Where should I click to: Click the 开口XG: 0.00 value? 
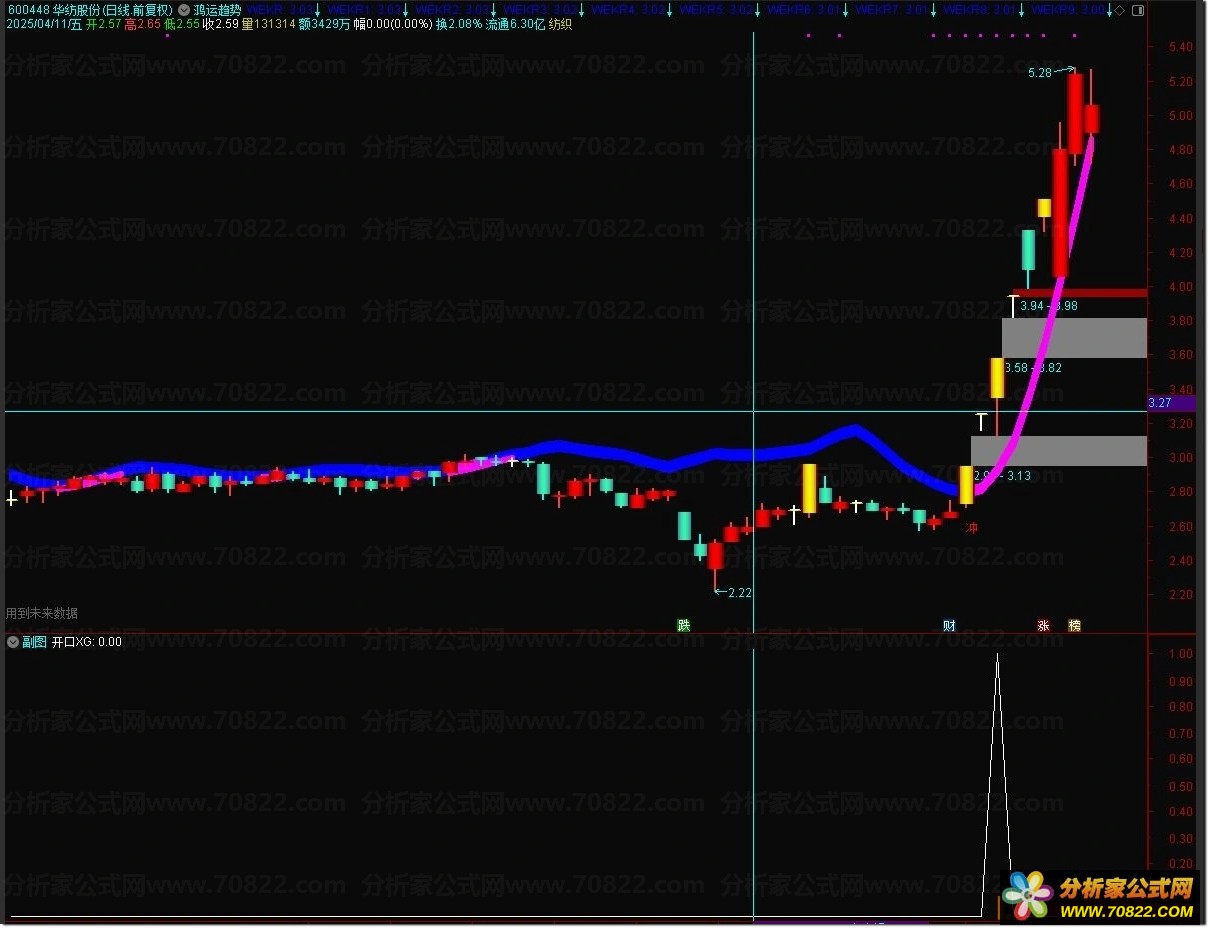[87, 642]
